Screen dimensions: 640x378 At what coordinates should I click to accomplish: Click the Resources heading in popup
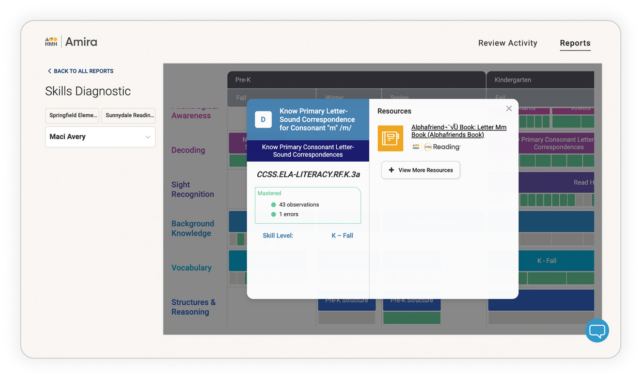tap(394, 111)
